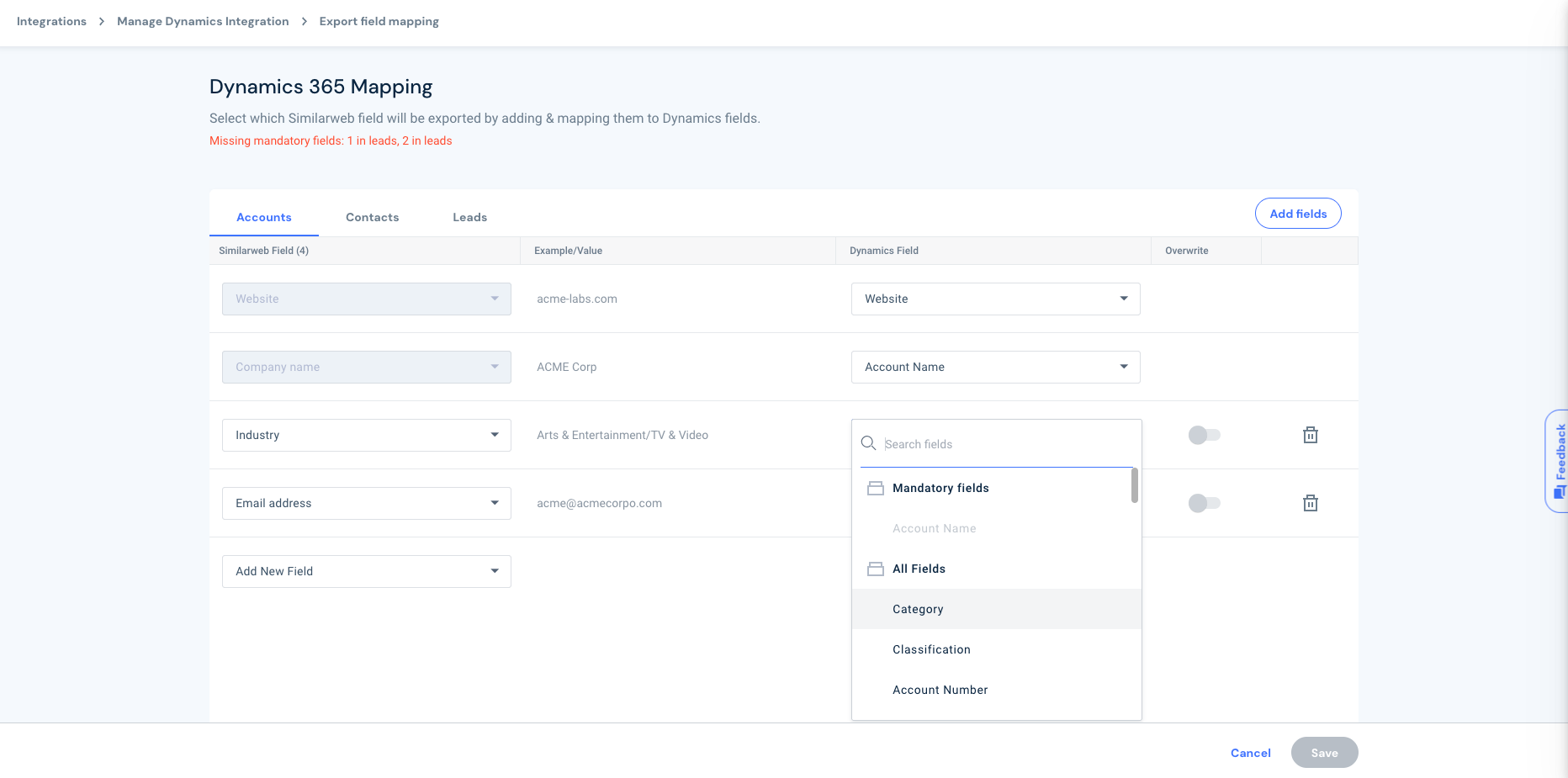
Task: Open the disabled Website Similarweb dropdown
Action: 367,299
